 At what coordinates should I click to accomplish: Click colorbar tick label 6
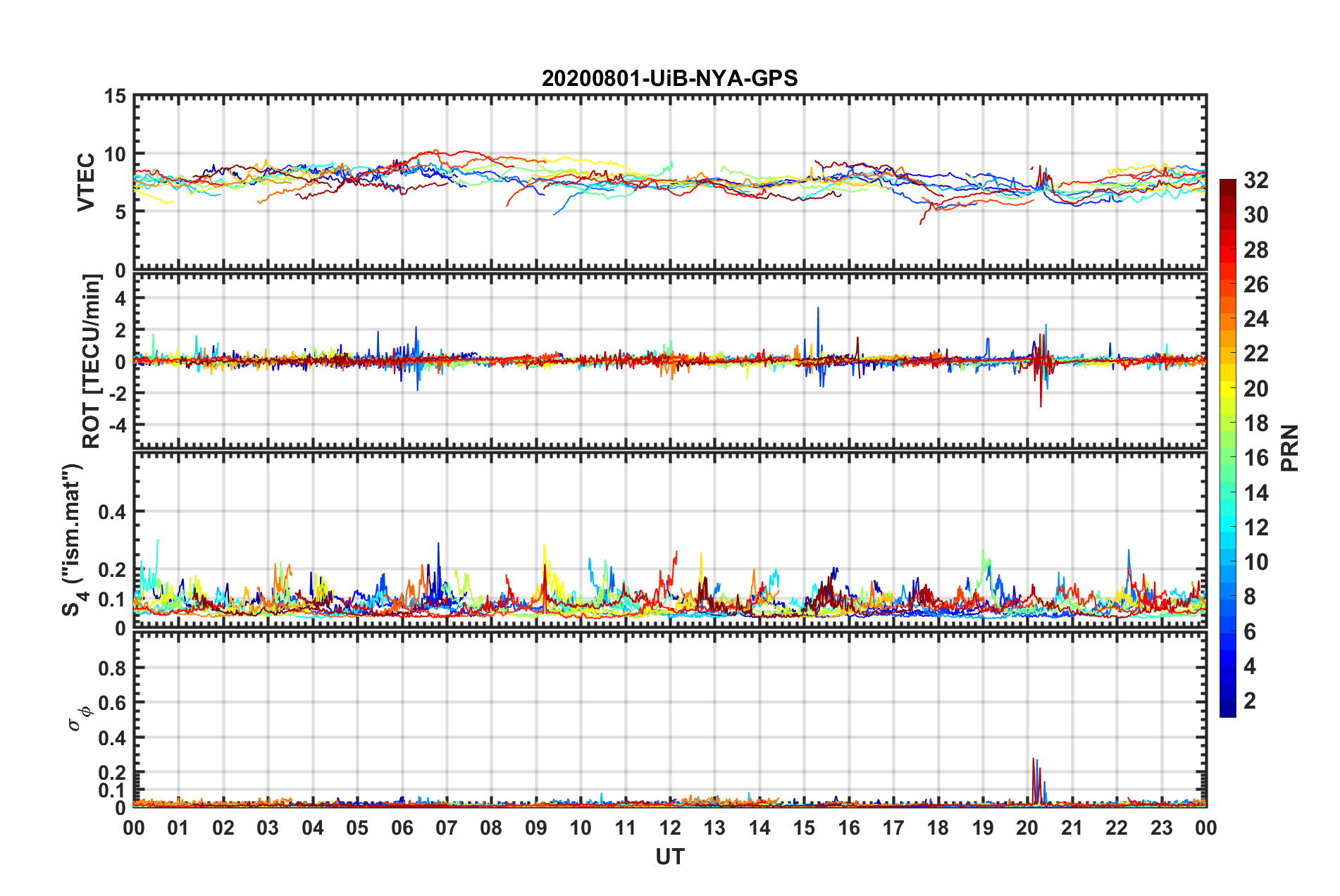[1250, 632]
